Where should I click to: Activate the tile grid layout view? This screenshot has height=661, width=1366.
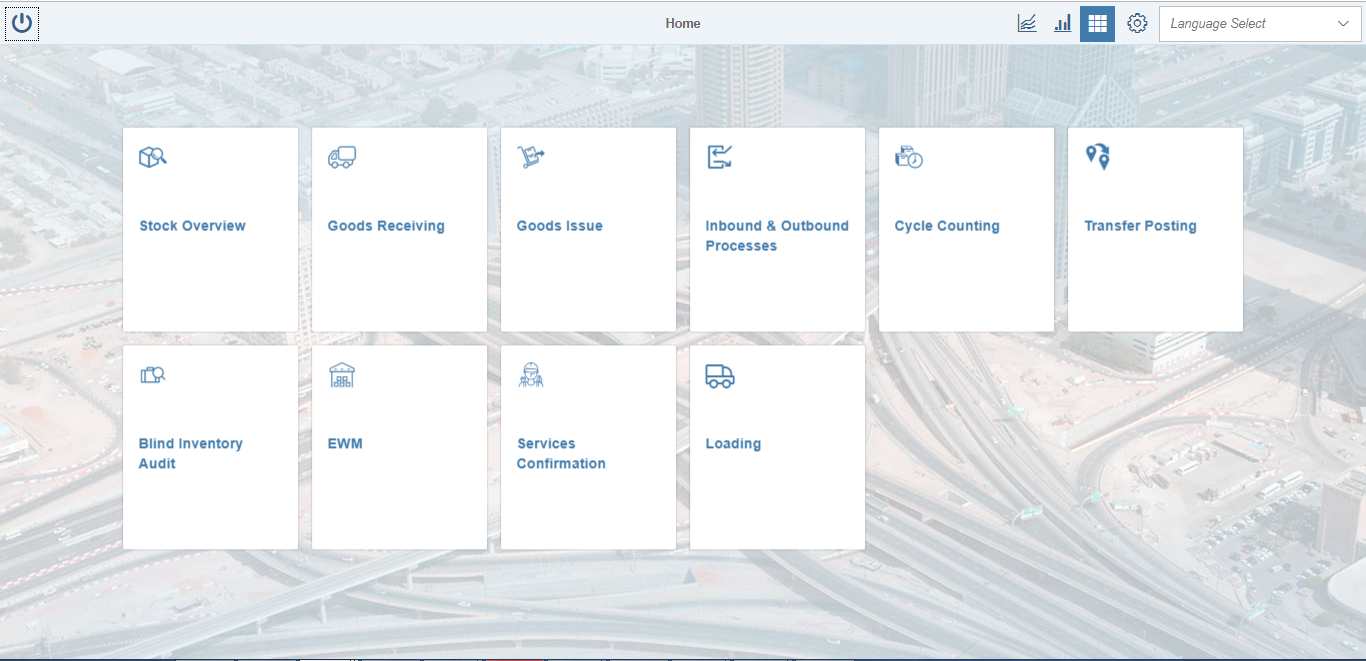pyautogui.click(x=1097, y=23)
